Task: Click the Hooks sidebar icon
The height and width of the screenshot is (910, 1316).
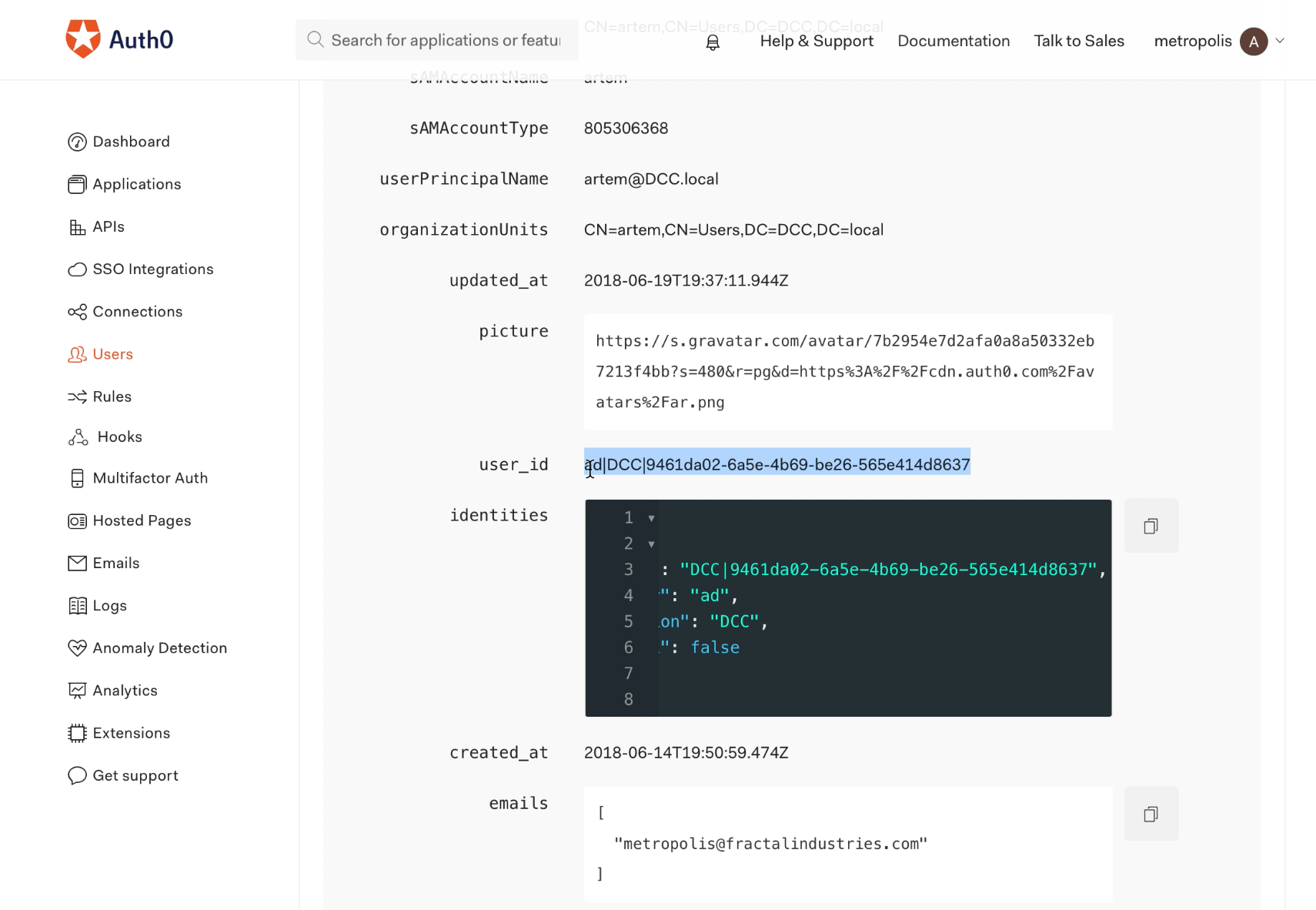Action: pyautogui.click(x=78, y=437)
